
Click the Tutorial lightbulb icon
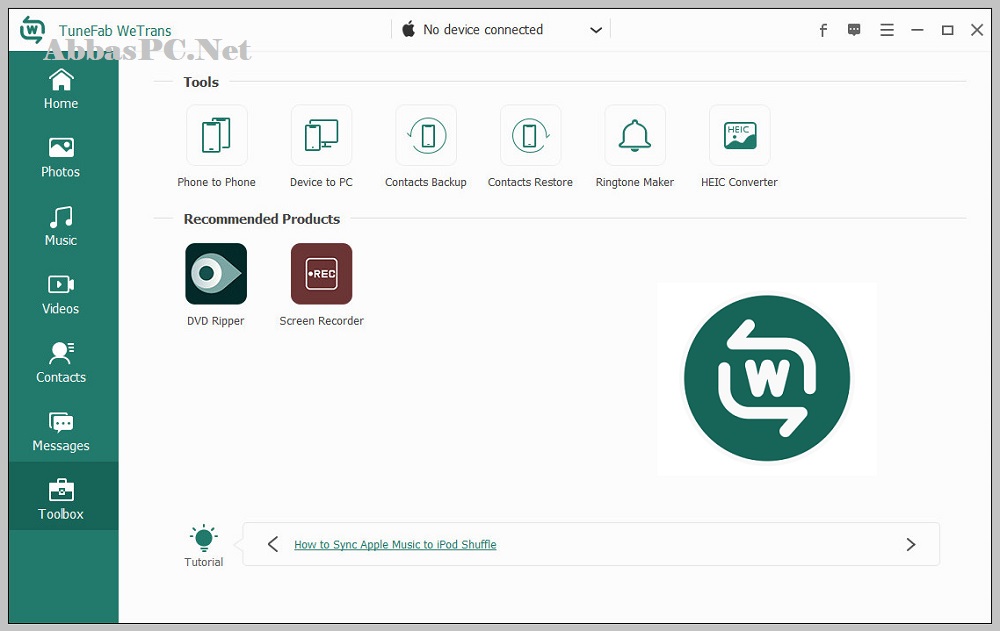203,538
